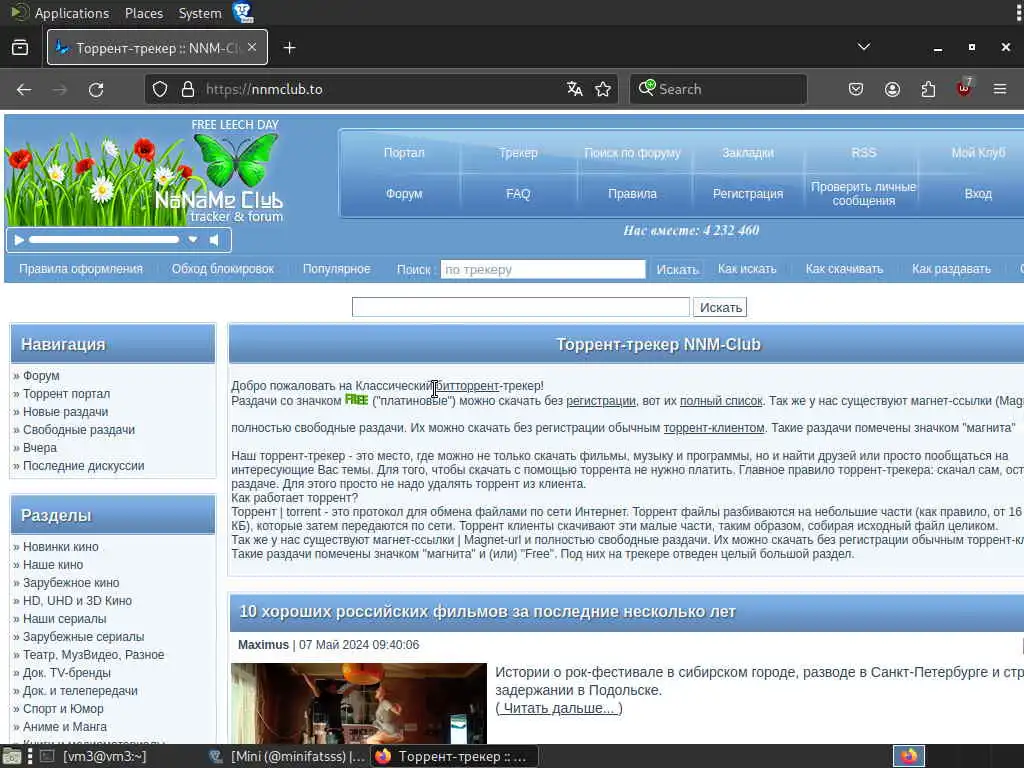Click the site security padlock icon
The width and height of the screenshot is (1024, 768).
coord(188,89)
